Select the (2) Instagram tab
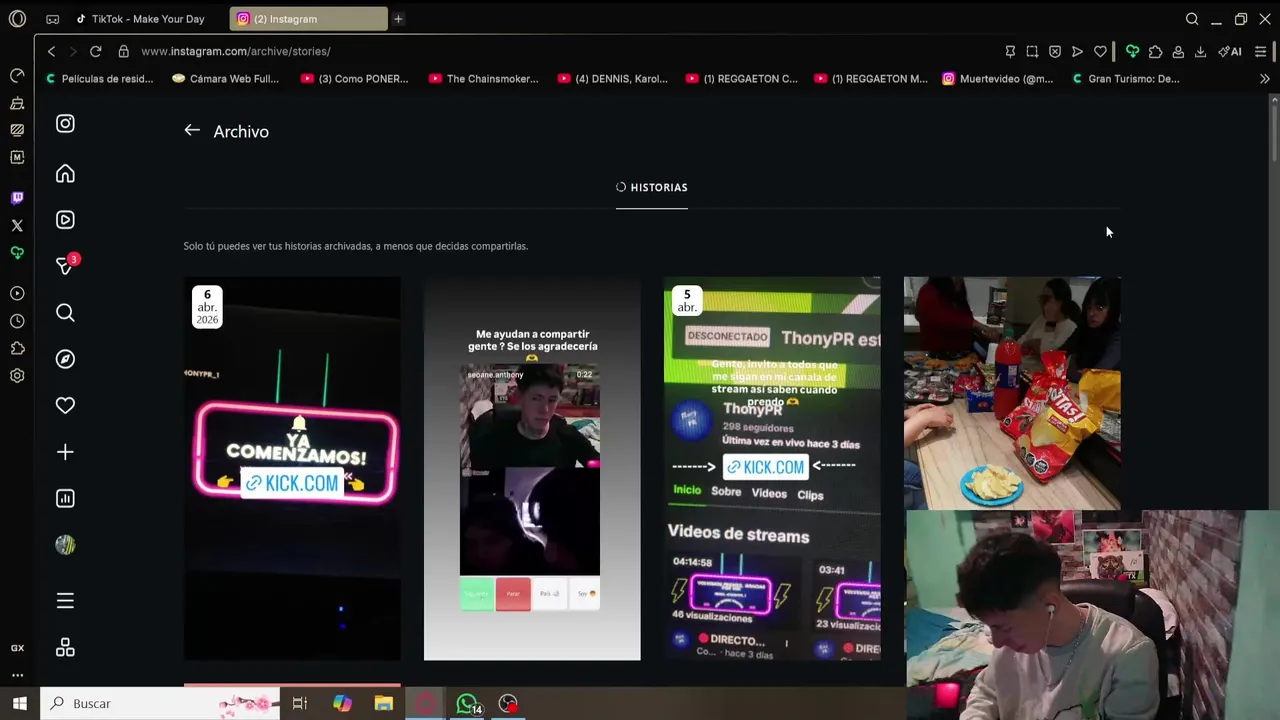 tap(308, 19)
